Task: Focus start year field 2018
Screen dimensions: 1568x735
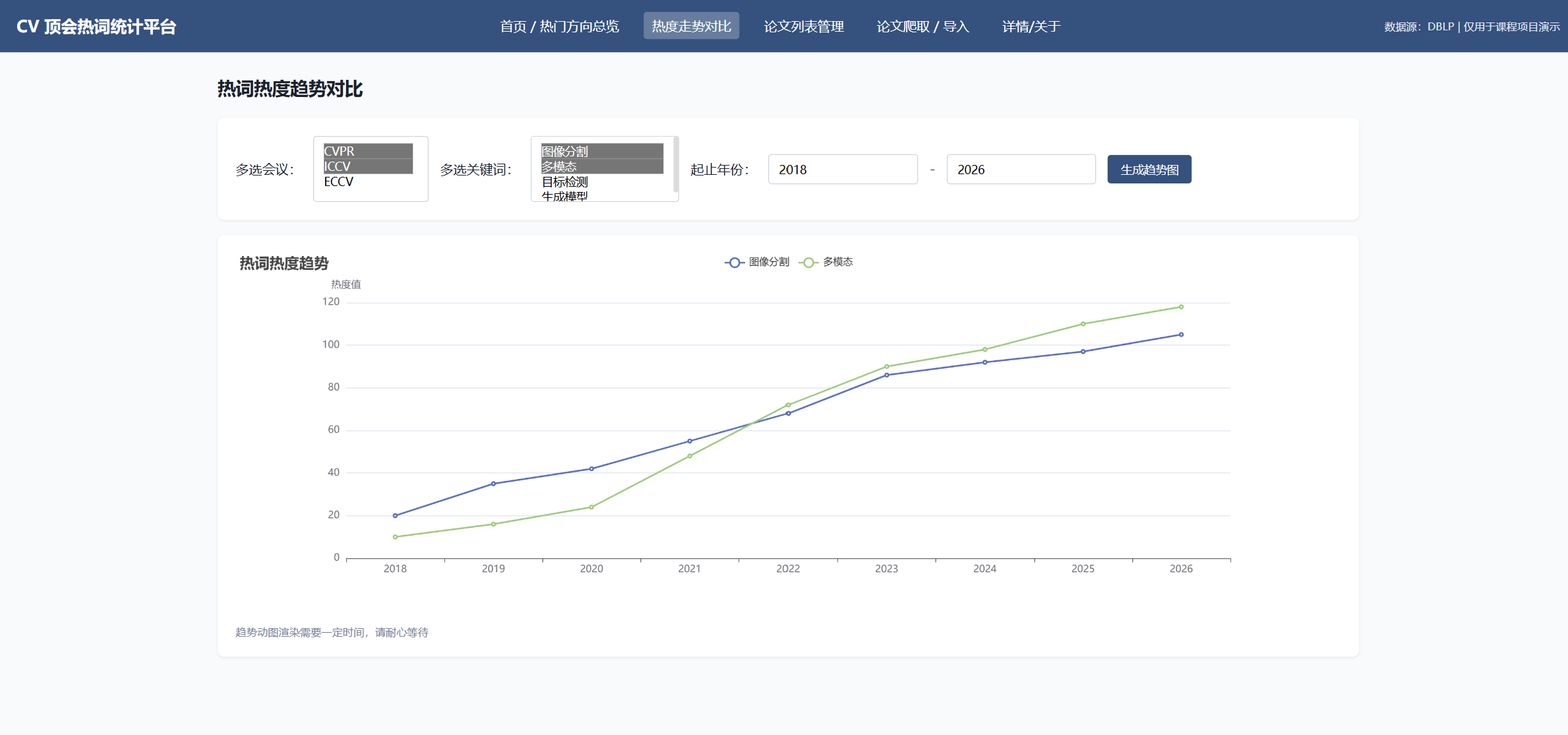Action: 843,170
